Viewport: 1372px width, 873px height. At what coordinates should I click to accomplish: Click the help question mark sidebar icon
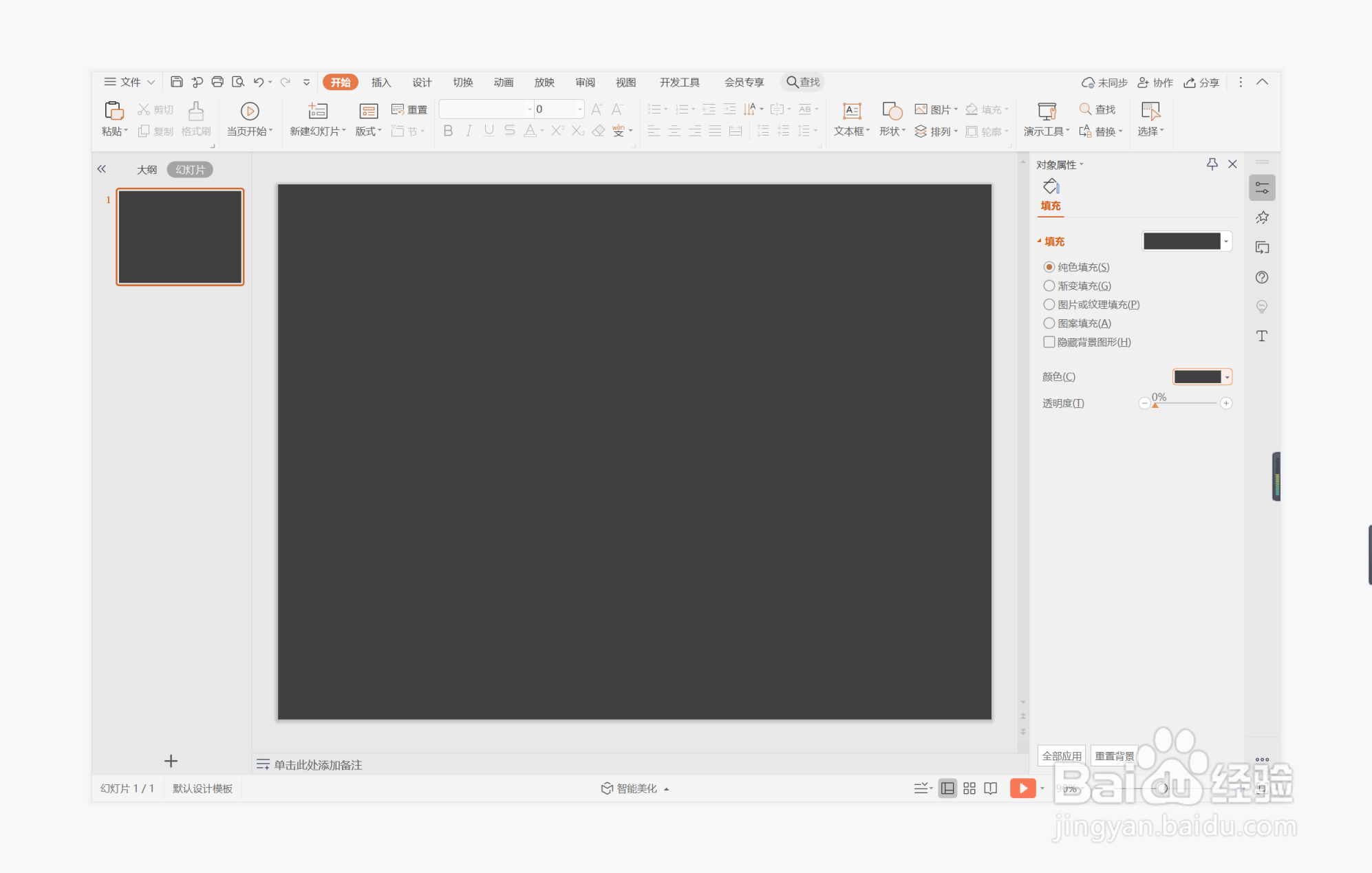click(1262, 277)
